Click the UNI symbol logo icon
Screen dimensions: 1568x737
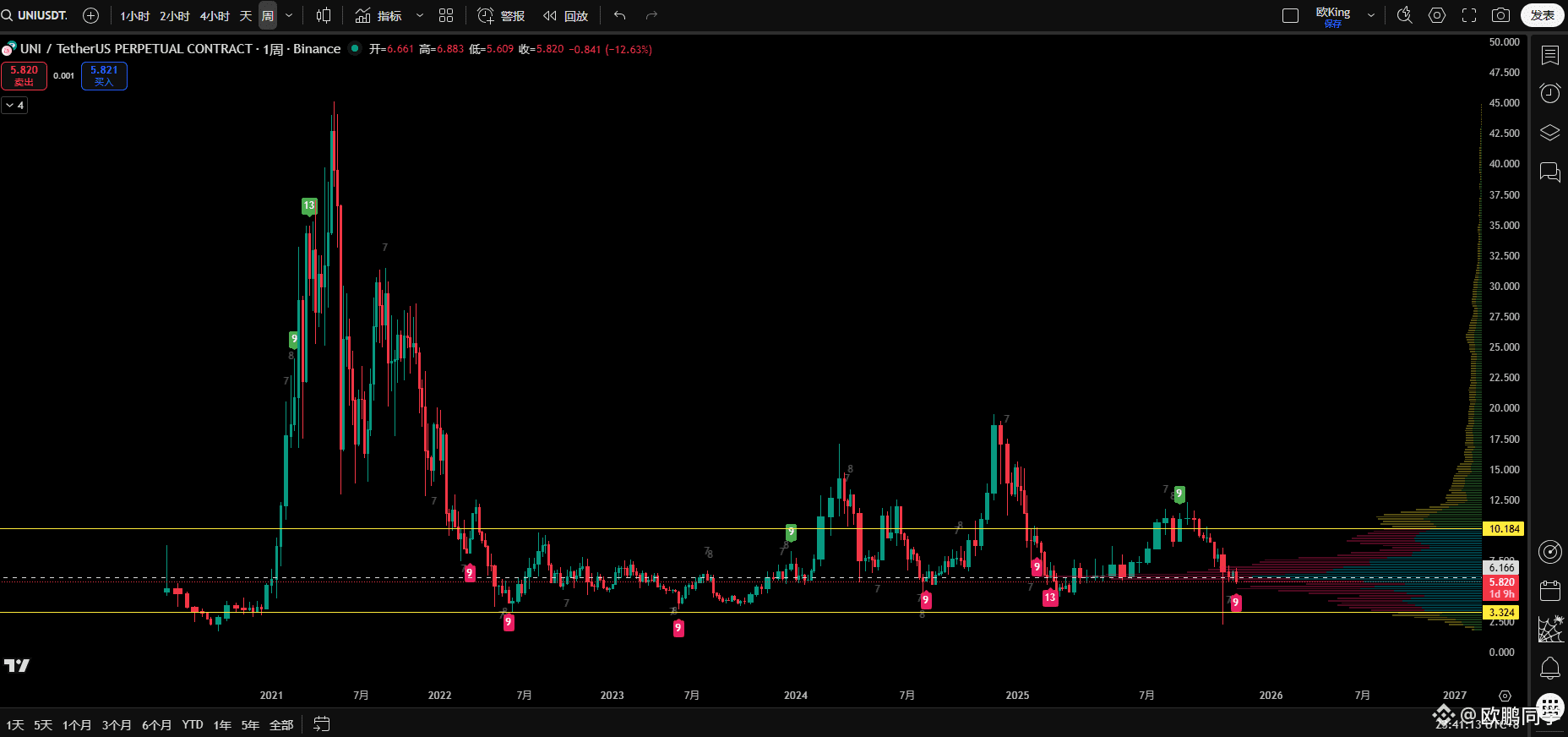8,49
